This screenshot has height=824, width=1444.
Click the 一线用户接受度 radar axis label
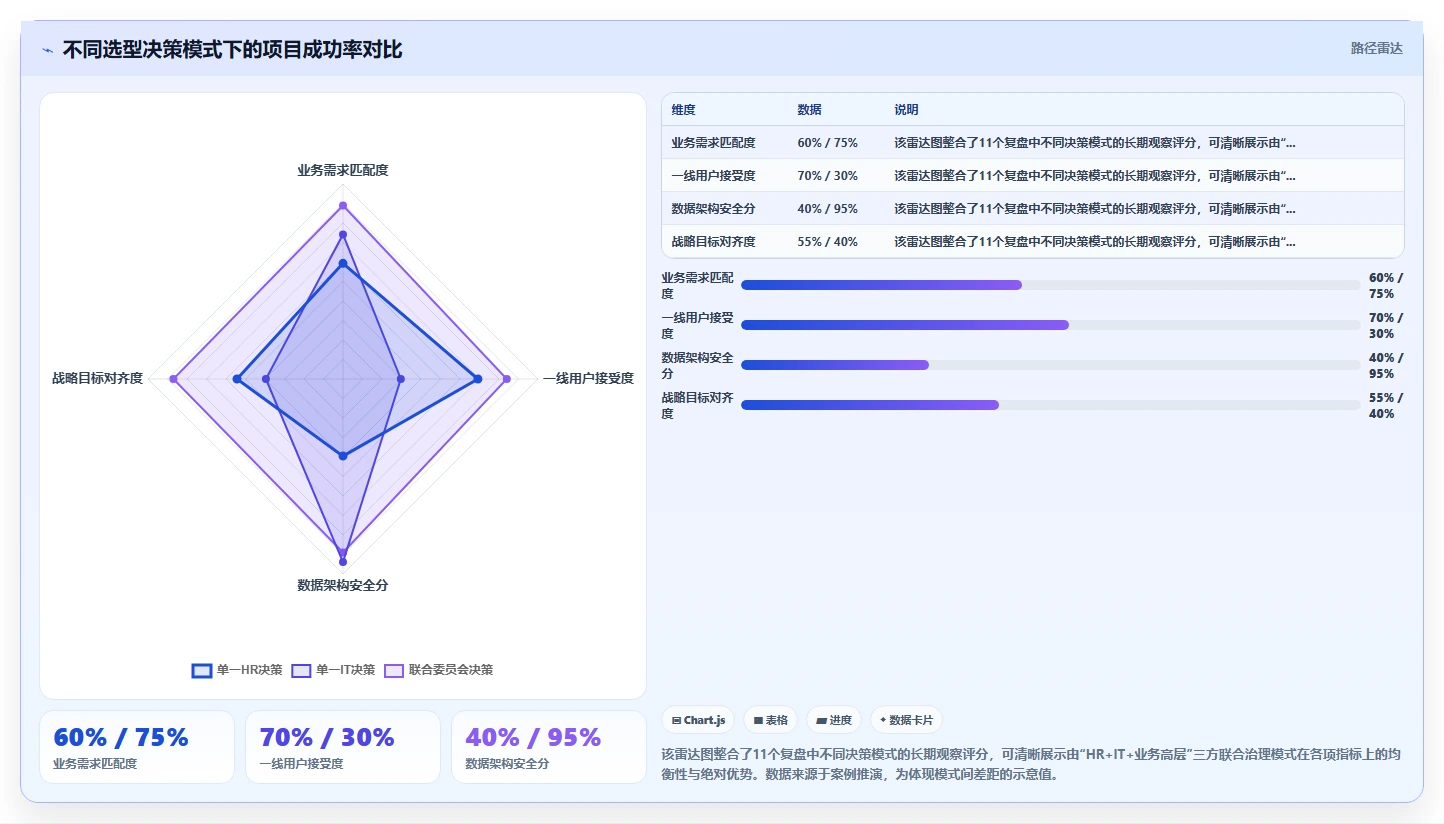tap(588, 379)
